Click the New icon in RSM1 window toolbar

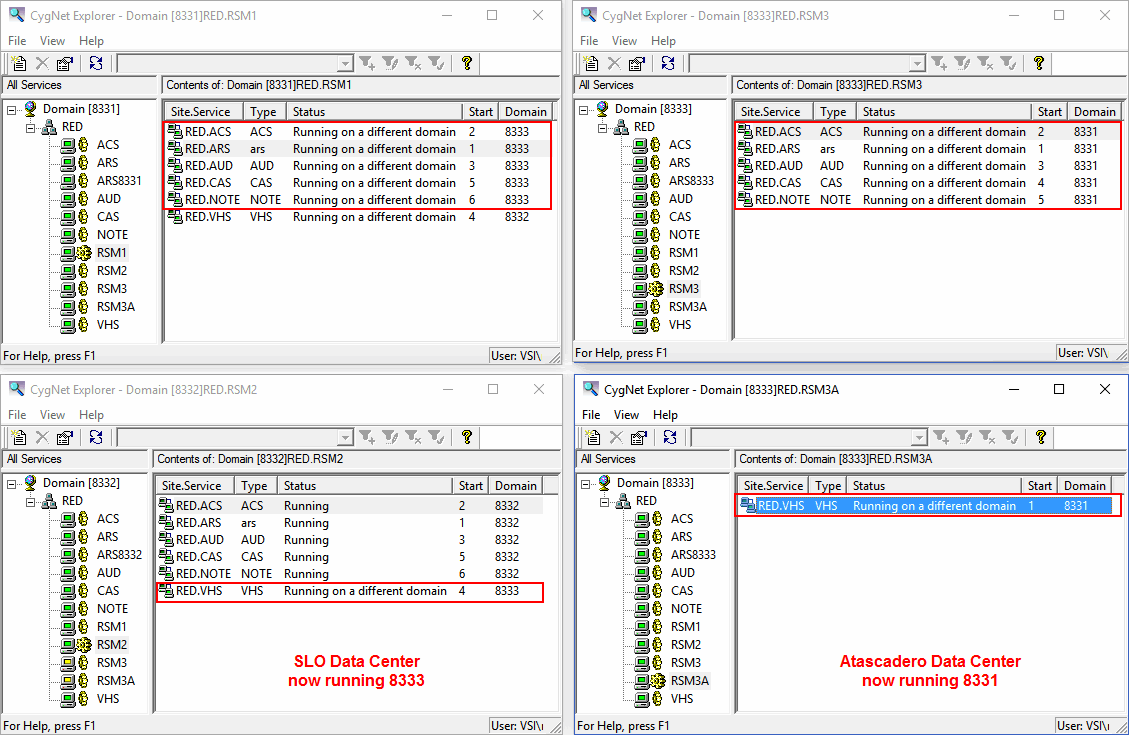[x=19, y=63]
